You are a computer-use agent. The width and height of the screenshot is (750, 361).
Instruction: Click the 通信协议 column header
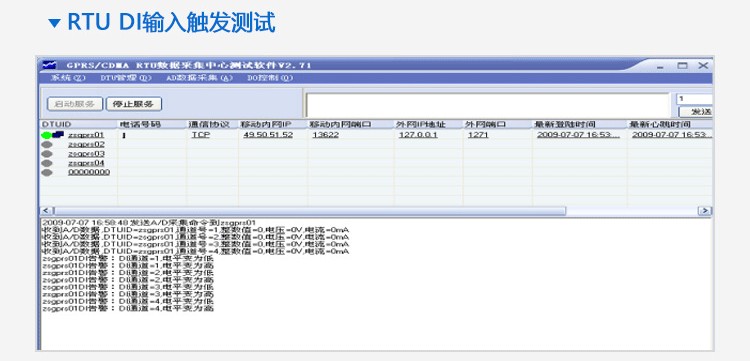[212, 125]
